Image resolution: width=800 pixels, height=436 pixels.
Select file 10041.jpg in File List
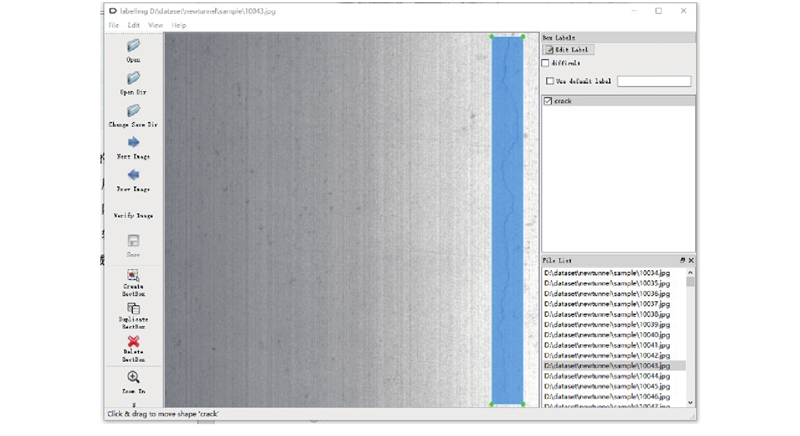click(x=607, y=345)
